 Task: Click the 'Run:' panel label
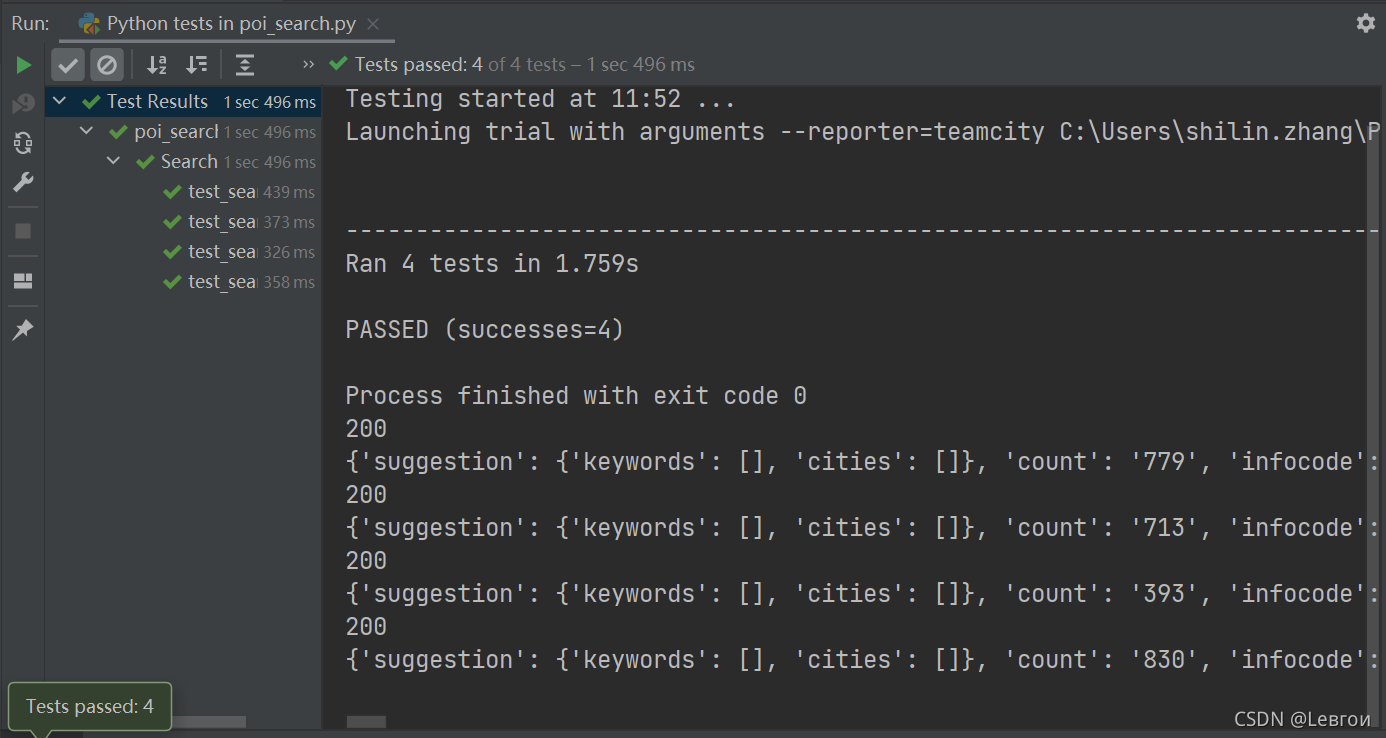pyautogui.click(x=30, y=23)
